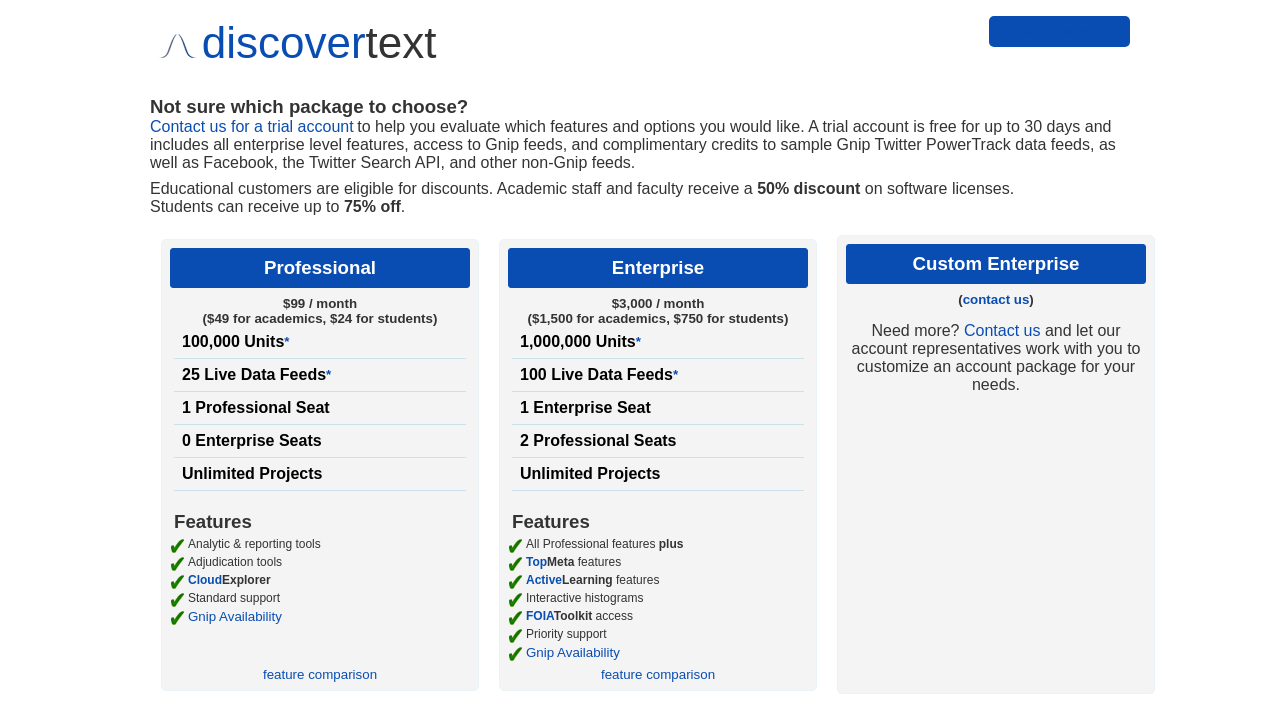Click '1 Enterprise Seat' row
This screenshot has height=720, width=1280.
point(658,408)
